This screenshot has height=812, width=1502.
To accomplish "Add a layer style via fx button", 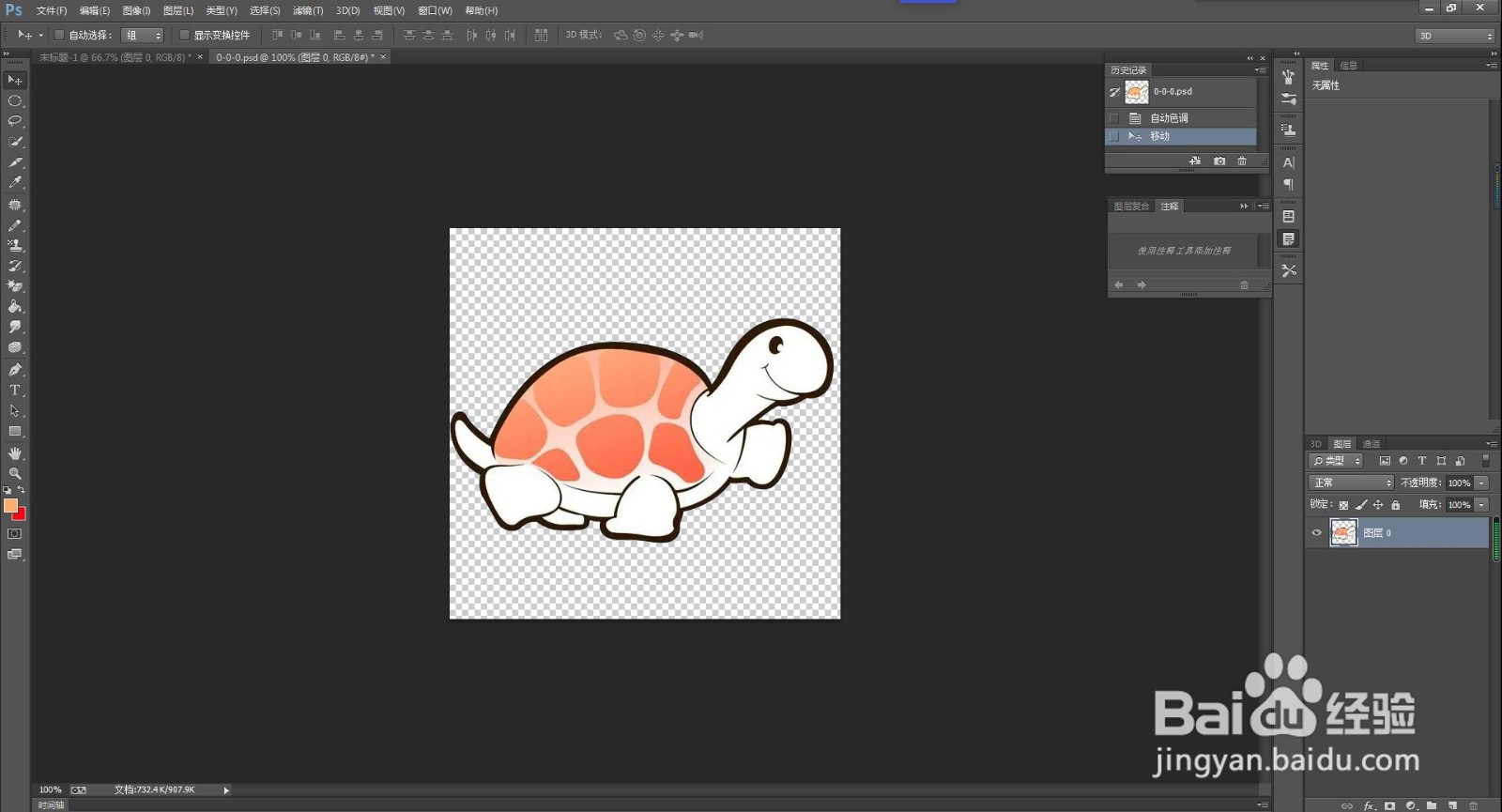I will pos(1369,805).
